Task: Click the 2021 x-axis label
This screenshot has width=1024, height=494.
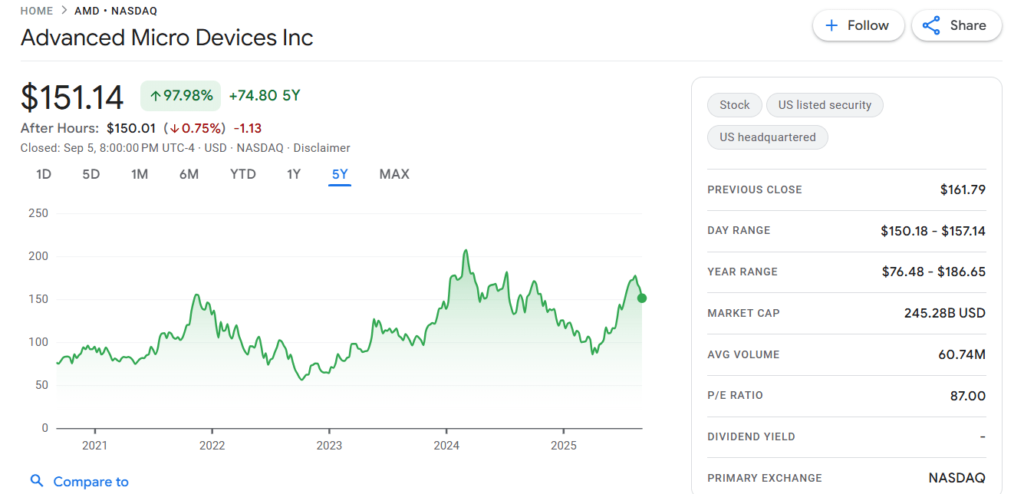Action: tap(95, 446)
